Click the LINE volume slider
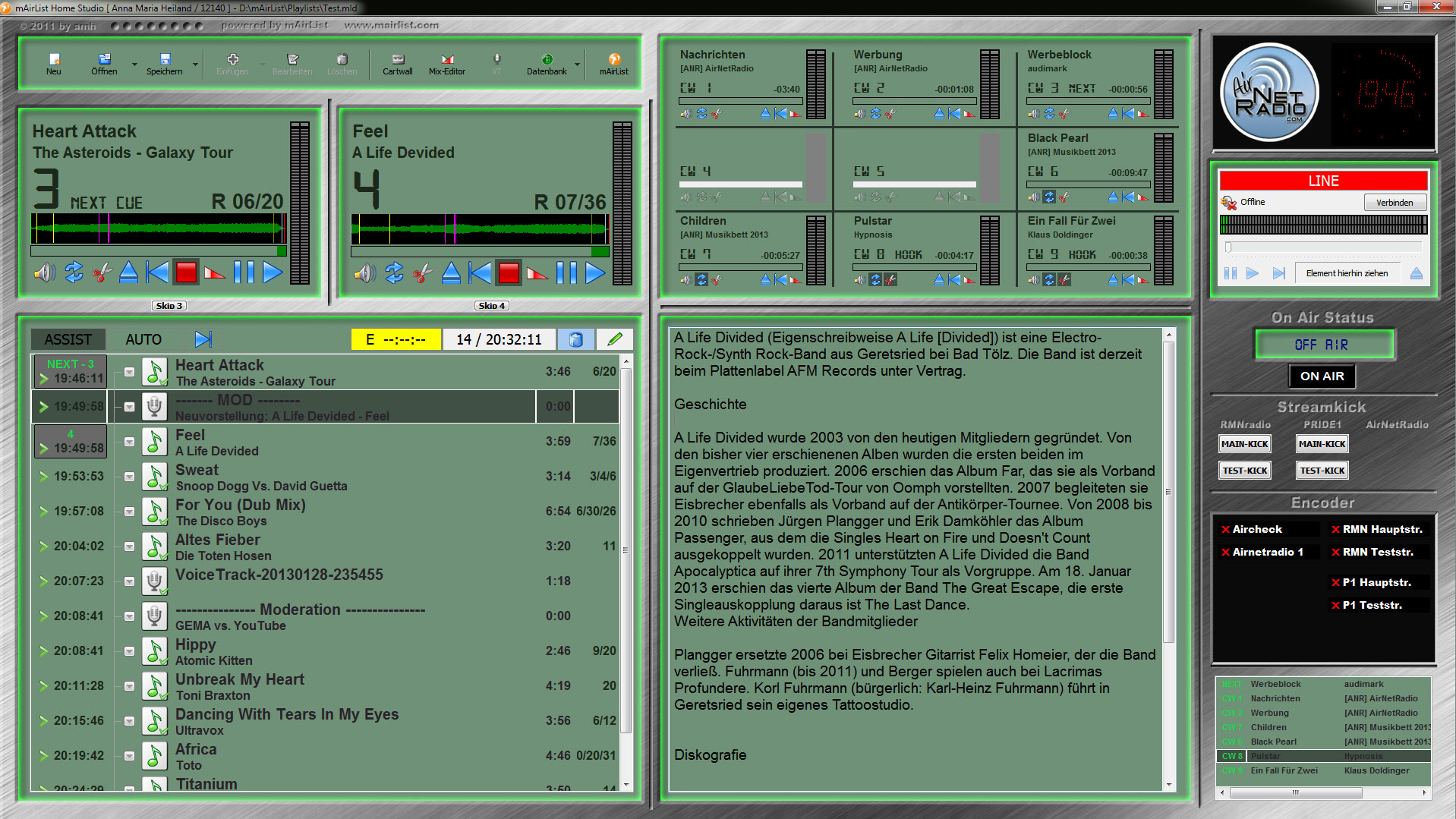 (1322, 247)
